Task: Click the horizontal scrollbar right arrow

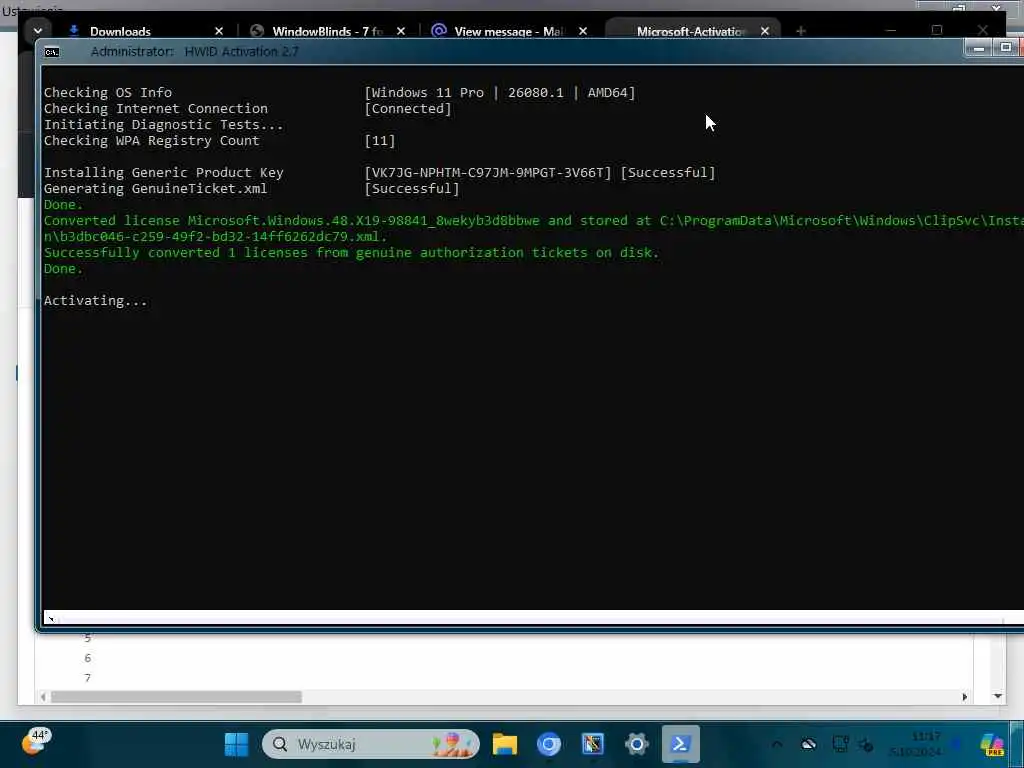Action: [x=965, y=697]
